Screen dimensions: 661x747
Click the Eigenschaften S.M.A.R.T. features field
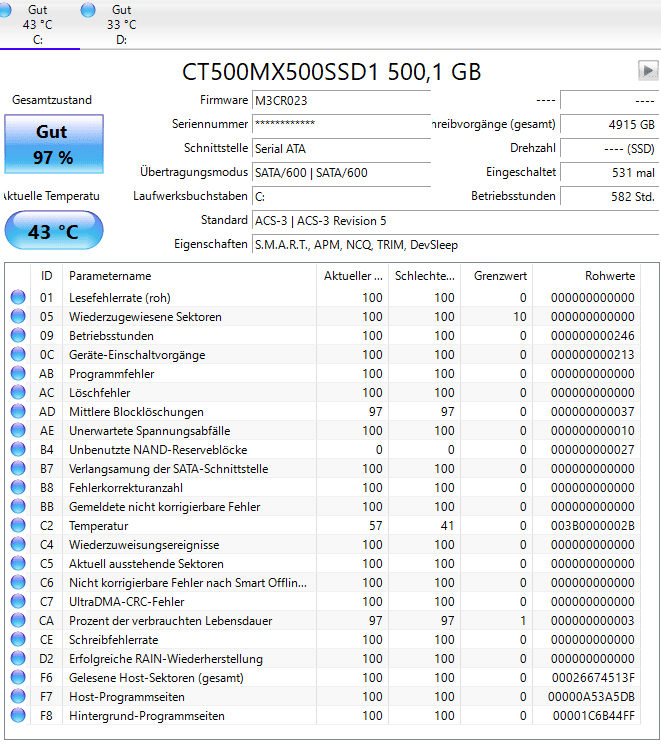coord(456,244)
